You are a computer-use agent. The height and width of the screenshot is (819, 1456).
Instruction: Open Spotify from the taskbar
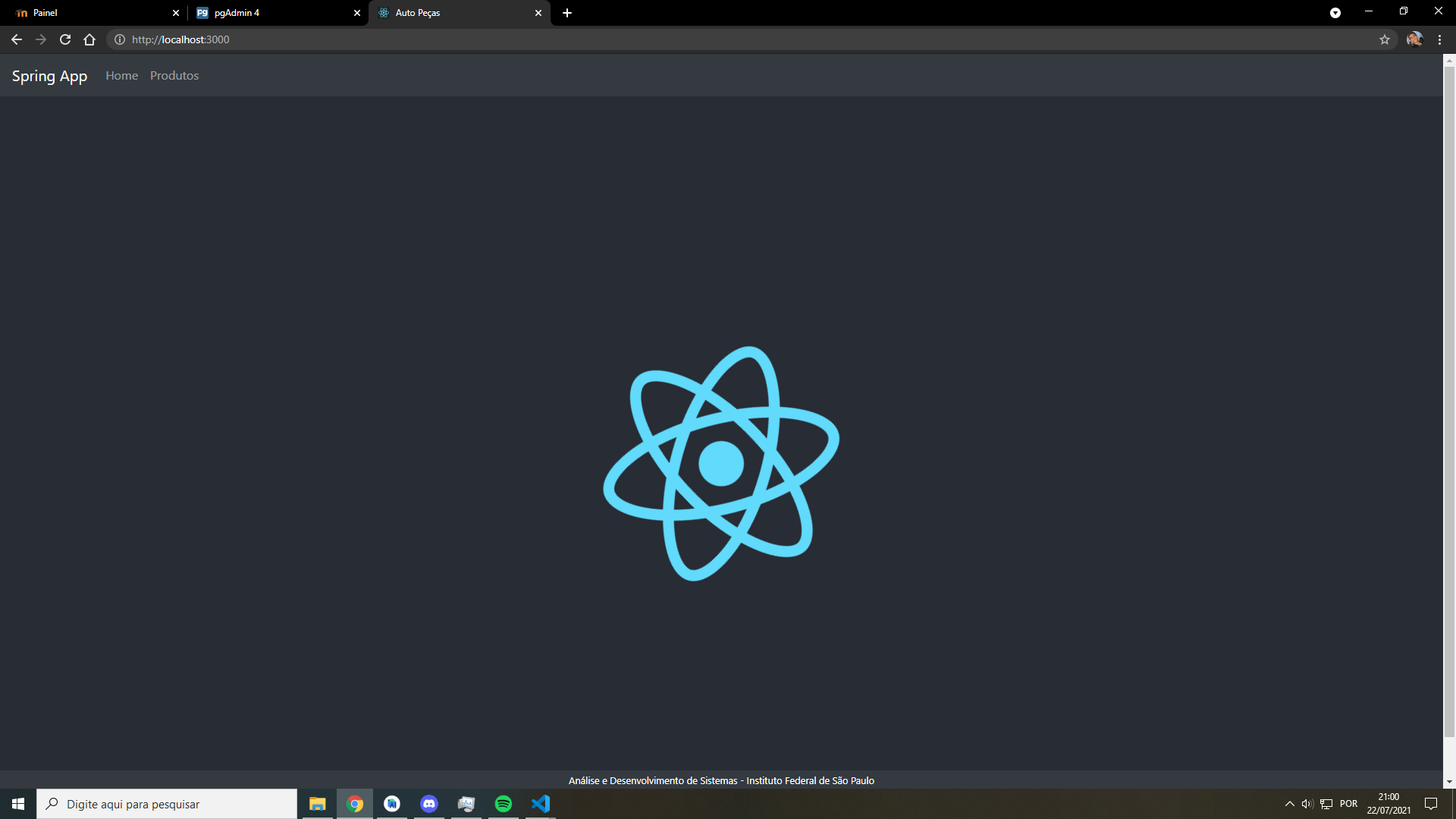[x=504, y=804]
